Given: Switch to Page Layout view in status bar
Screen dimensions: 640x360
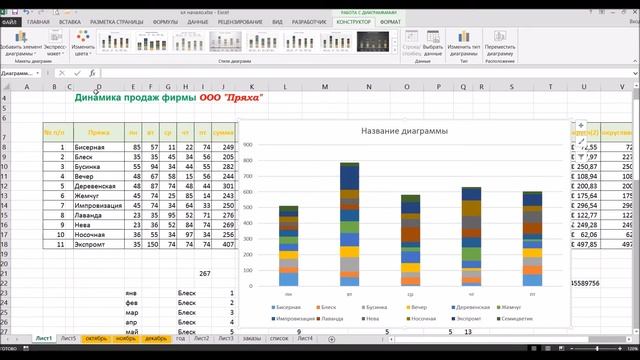Looking at the screenshot, I should pyautogui.click(x=547, y=348).
